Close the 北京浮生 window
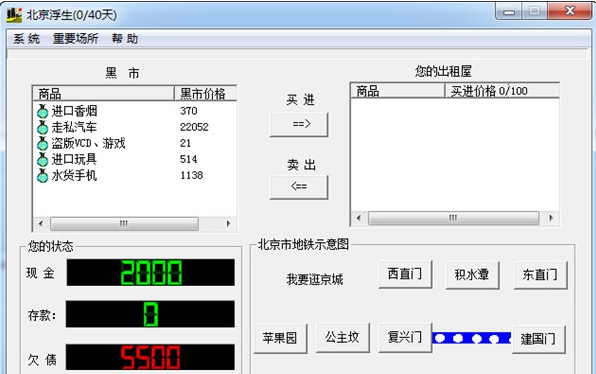This screenshot has width=596, height=374. tap(569, 11)
